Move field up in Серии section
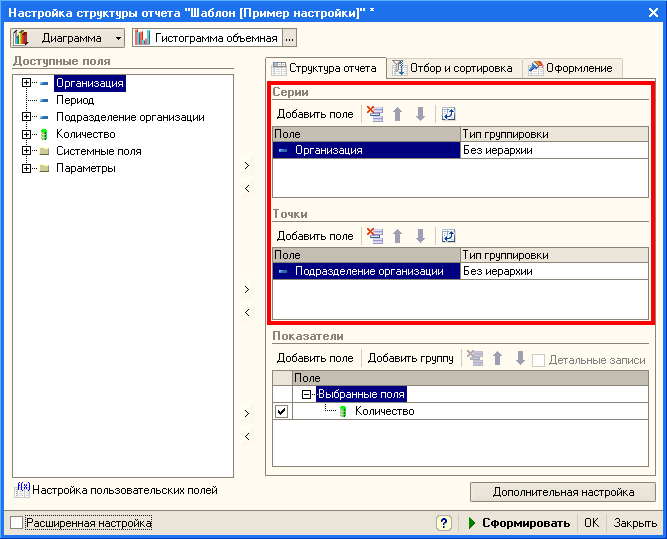Image resolution: width=667 pixels, height=539 pixels. click(397, 114)
